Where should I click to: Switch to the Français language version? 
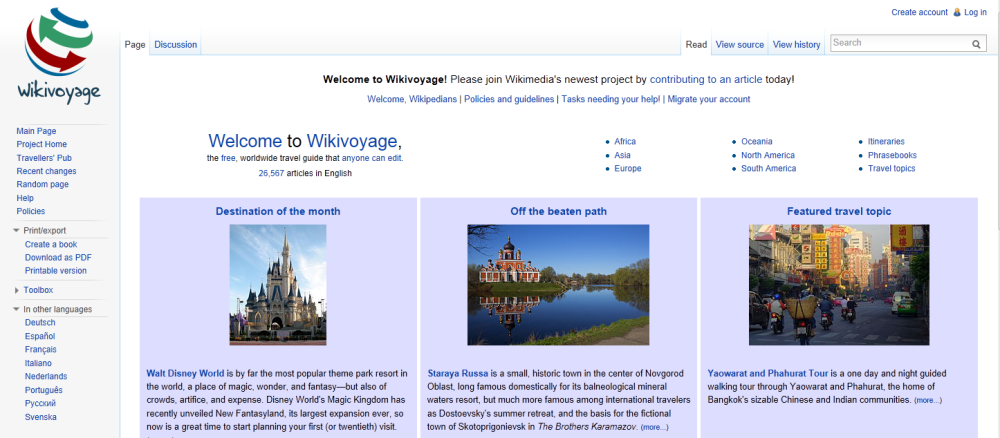pyautogui.click(x=41, y=349)
